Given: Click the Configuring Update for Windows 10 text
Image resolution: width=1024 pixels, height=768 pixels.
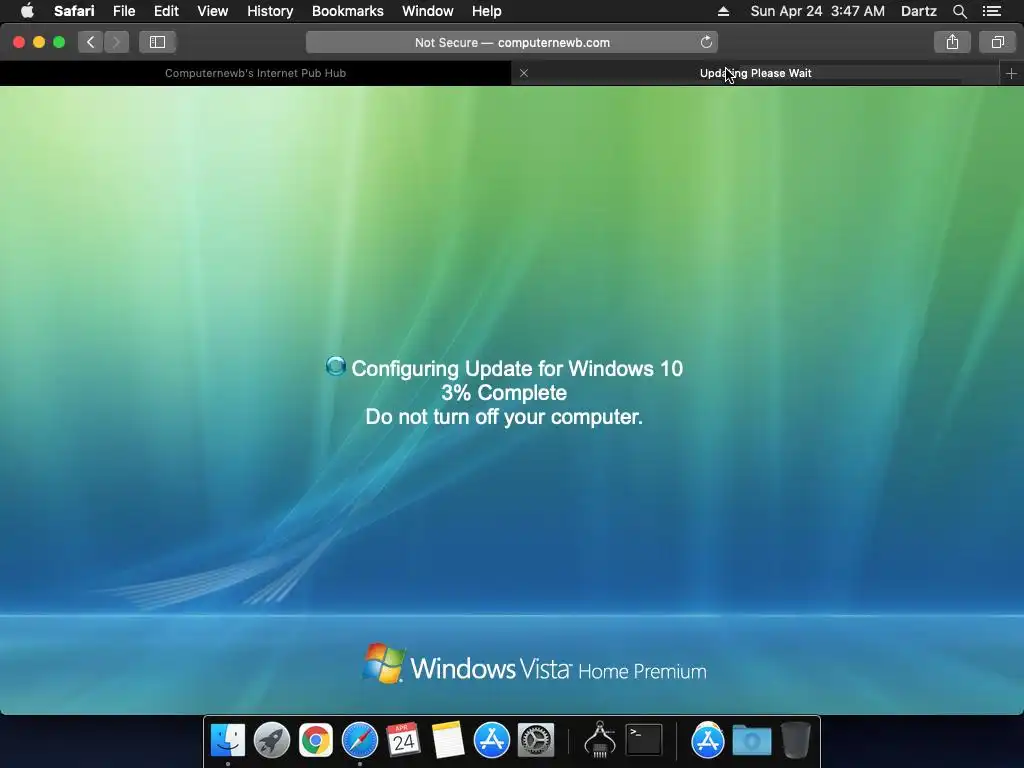Looking at the screenshot, I should (x=517, y=368).
